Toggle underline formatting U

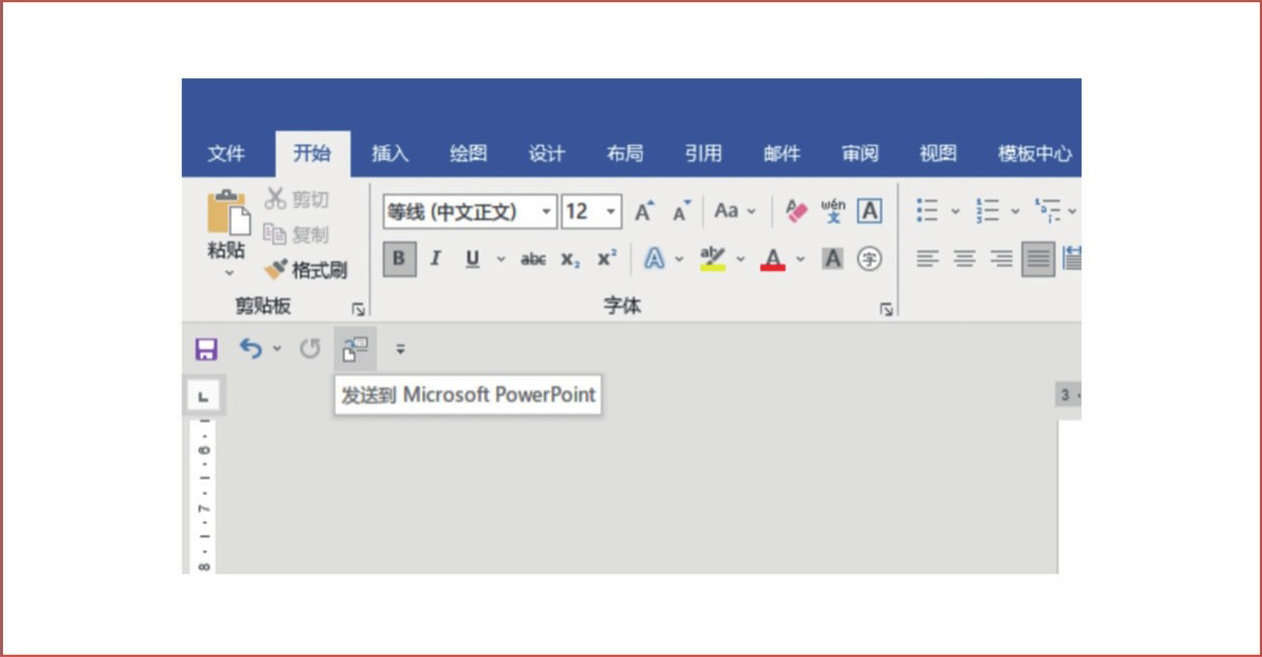click(473, 259)
